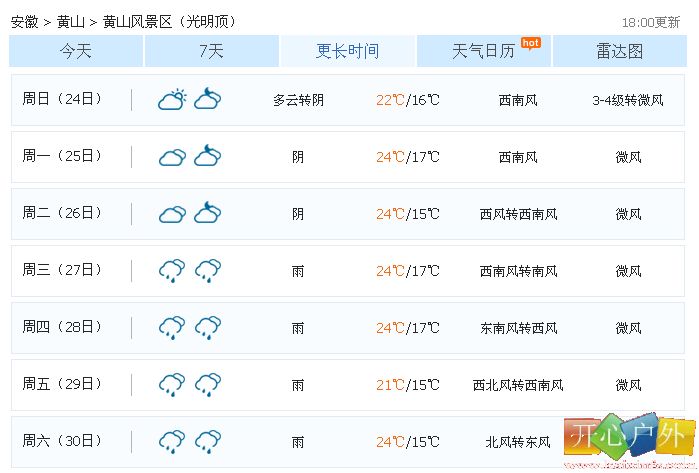Open the 今天 forecast tab
Image resolution: width=699 pixels, height=473 pixels.
coord(76,51)
